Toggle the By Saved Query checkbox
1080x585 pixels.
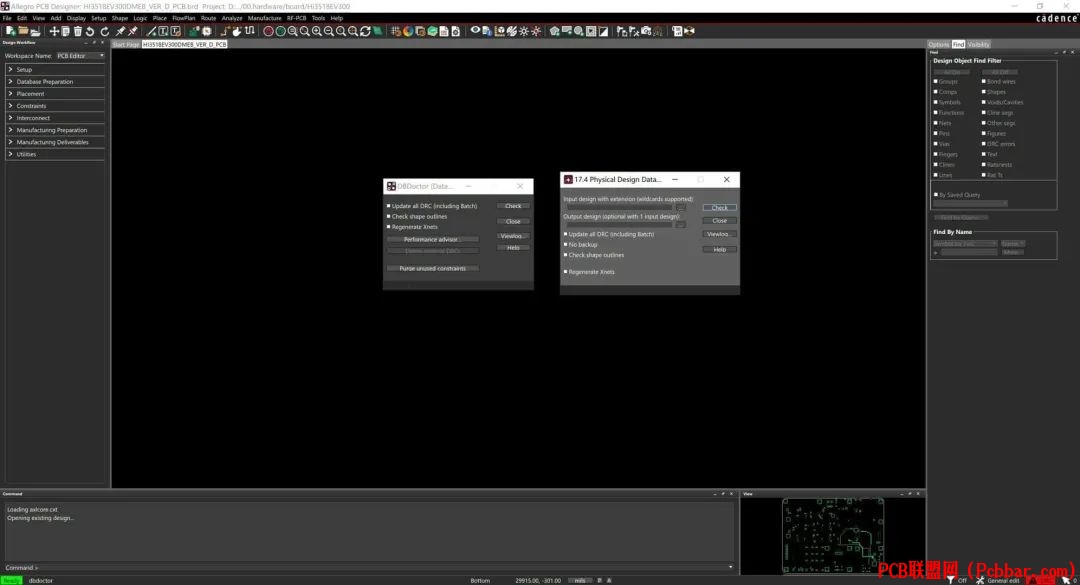point(935,195)
